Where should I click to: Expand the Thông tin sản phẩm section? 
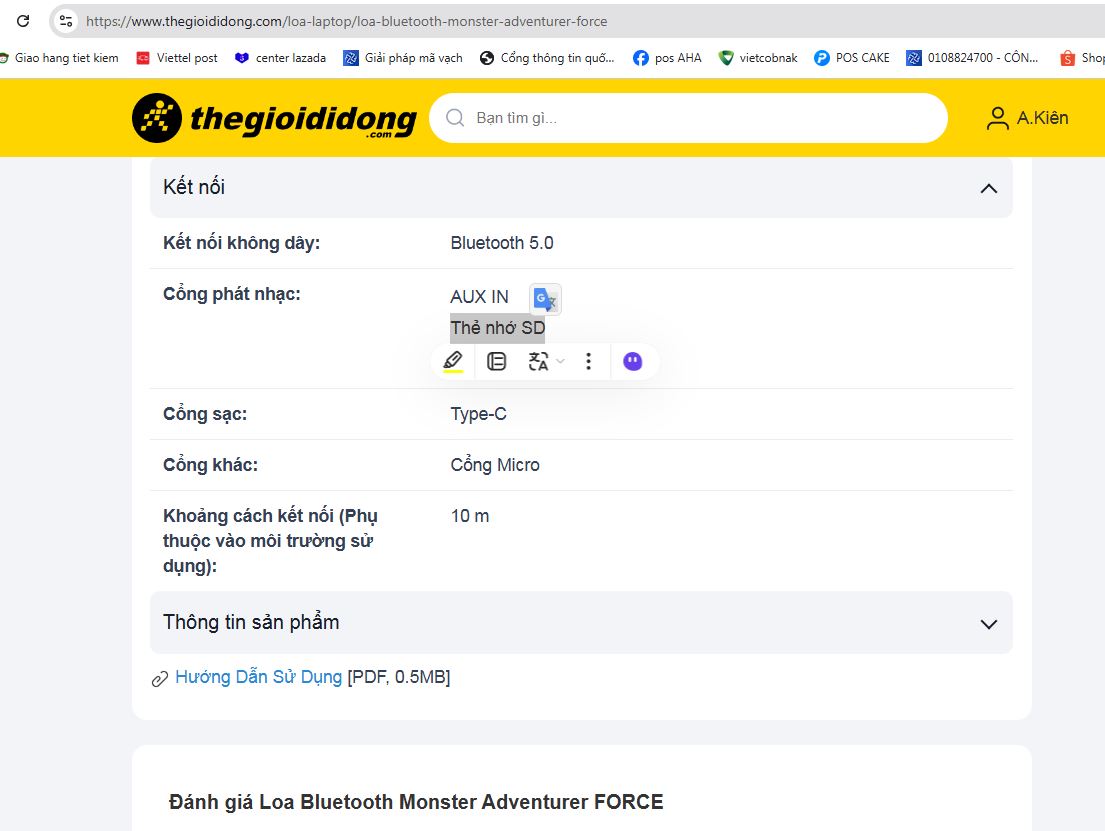(988, 623)
